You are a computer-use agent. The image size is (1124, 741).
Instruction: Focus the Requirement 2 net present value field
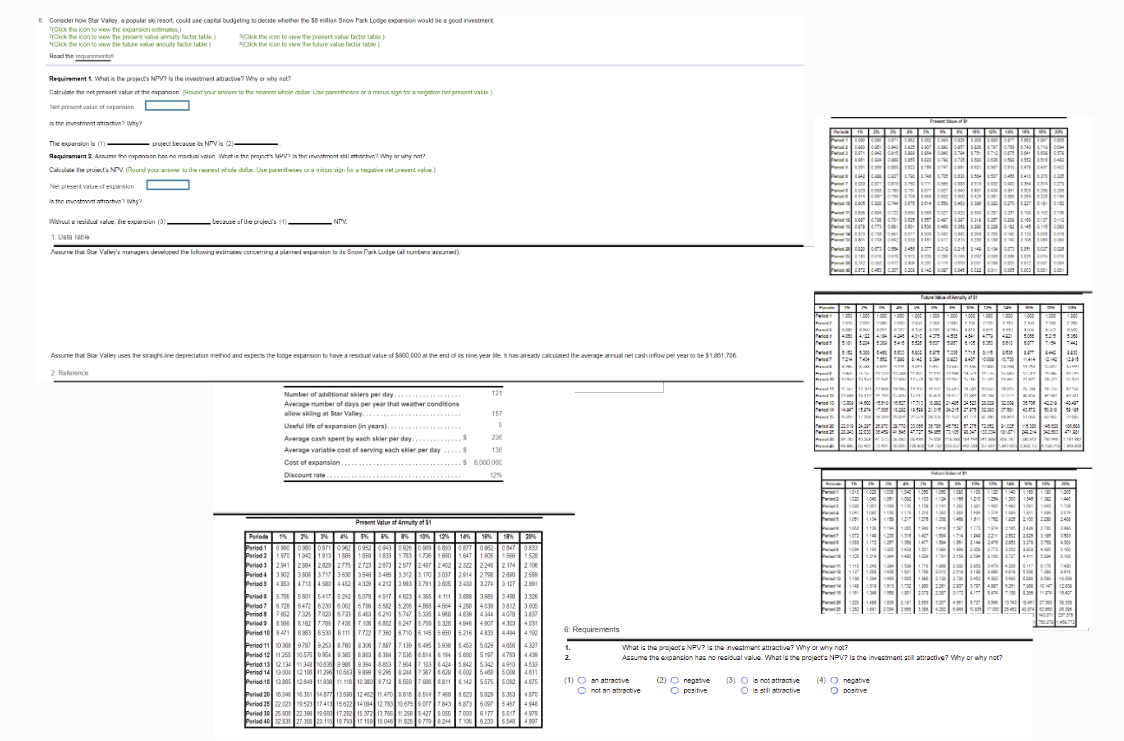click(x=167, y=185)
